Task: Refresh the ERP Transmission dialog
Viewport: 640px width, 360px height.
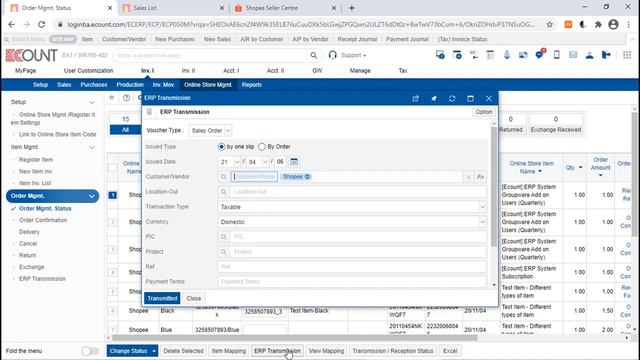Action: click(452, 98)
